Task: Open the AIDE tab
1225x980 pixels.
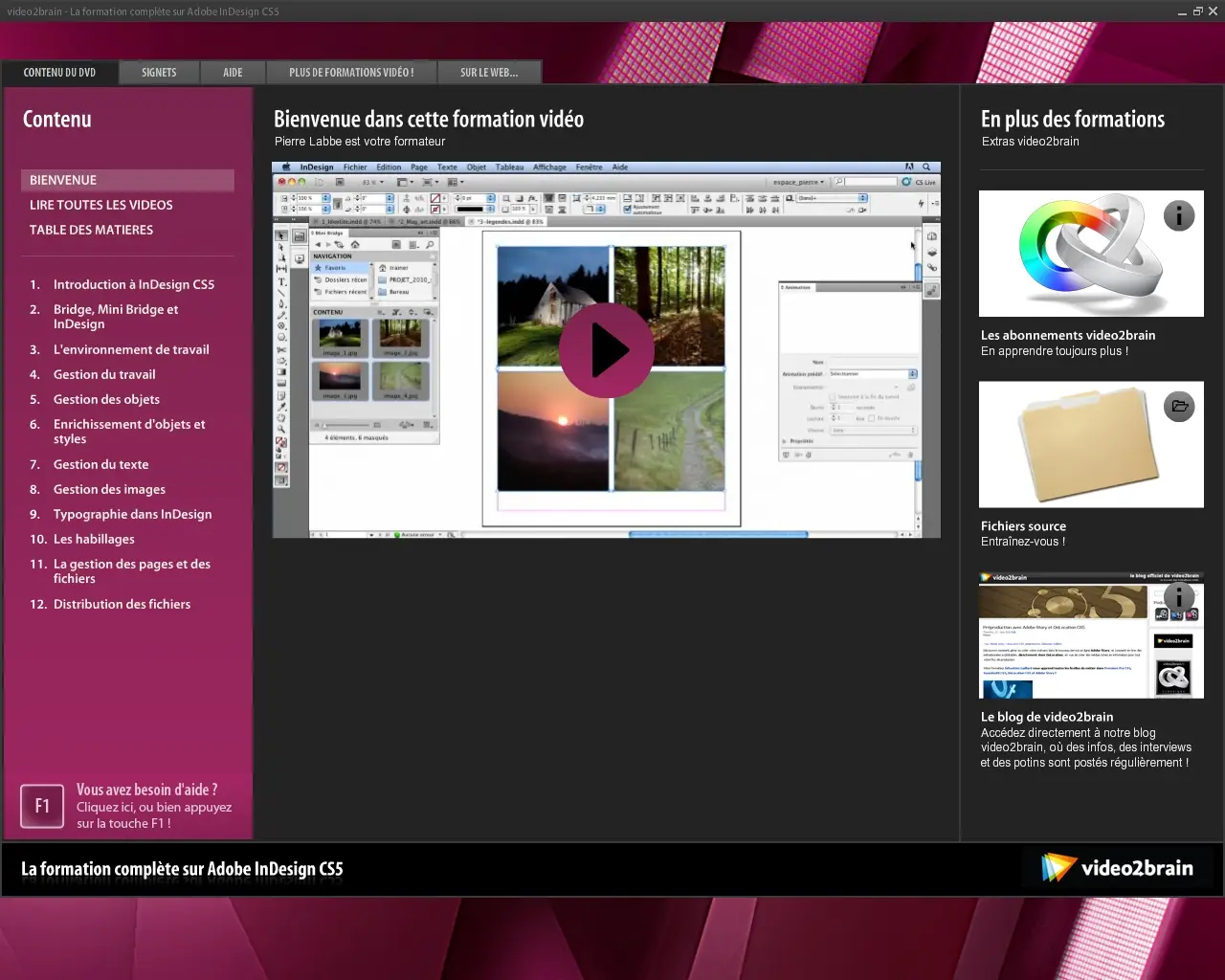Action: pyautogui.click(x=233, y=73)
